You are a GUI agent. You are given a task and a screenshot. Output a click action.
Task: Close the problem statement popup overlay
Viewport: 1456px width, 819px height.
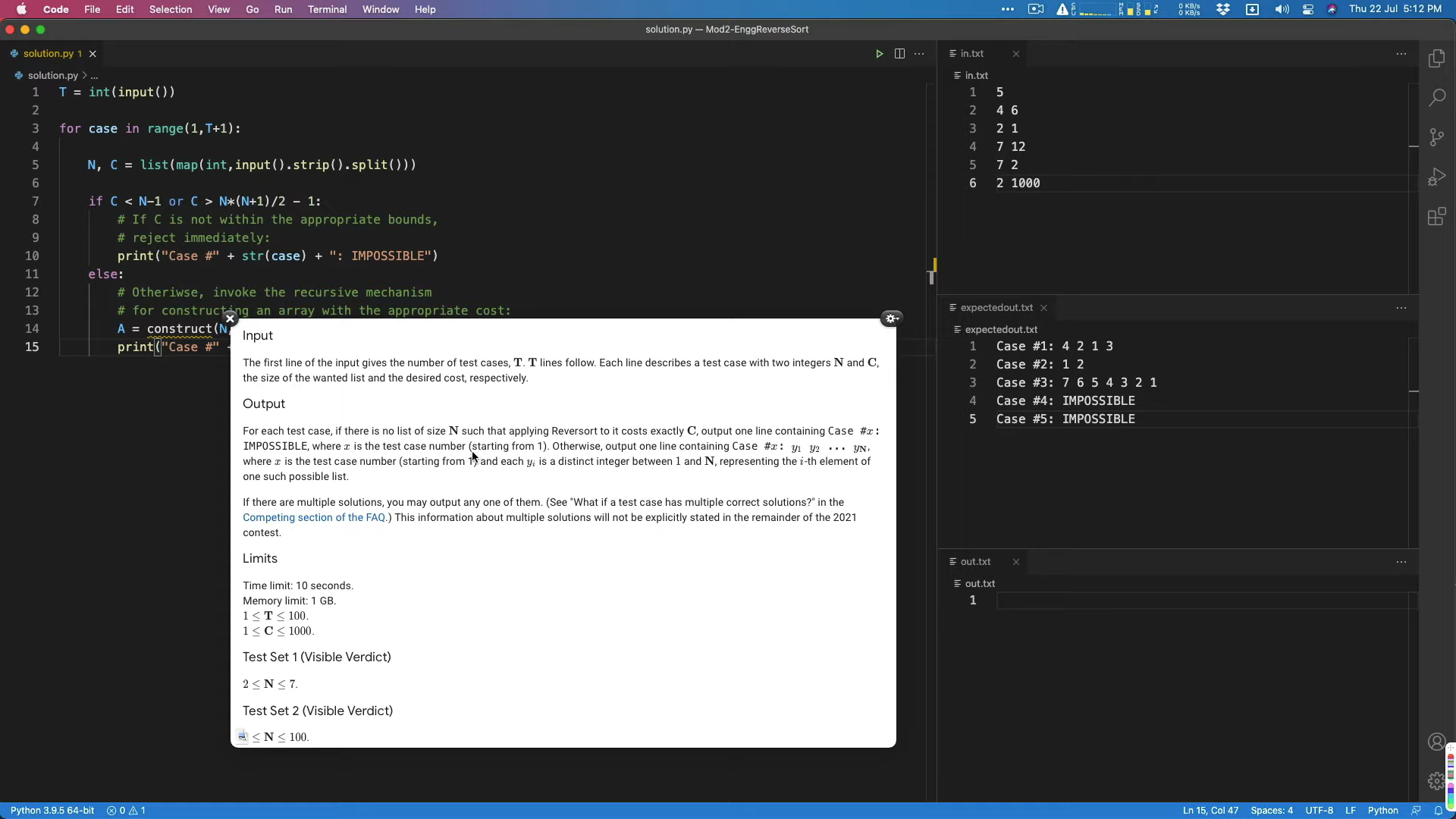coord(231,318)
